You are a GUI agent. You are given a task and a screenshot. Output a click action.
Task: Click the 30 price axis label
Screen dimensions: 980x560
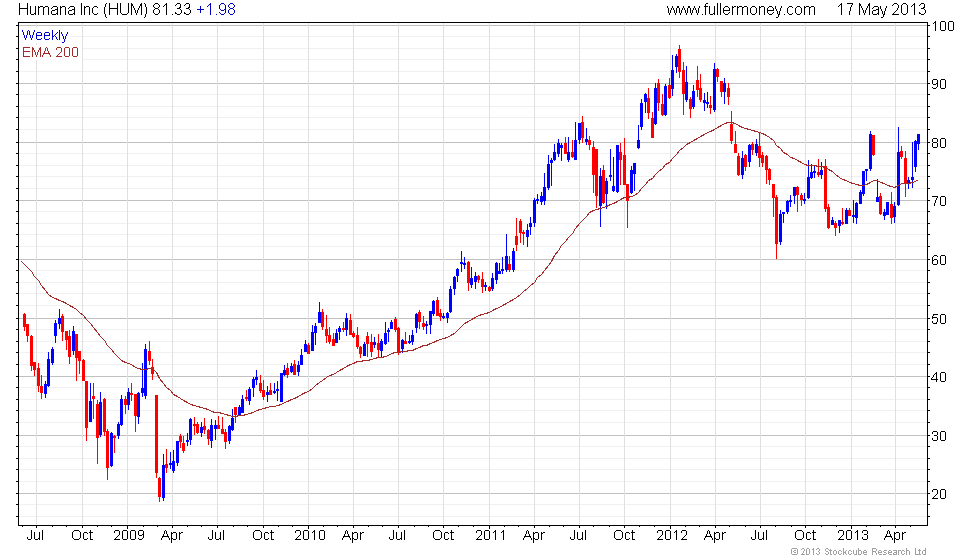tap(939, 436)
